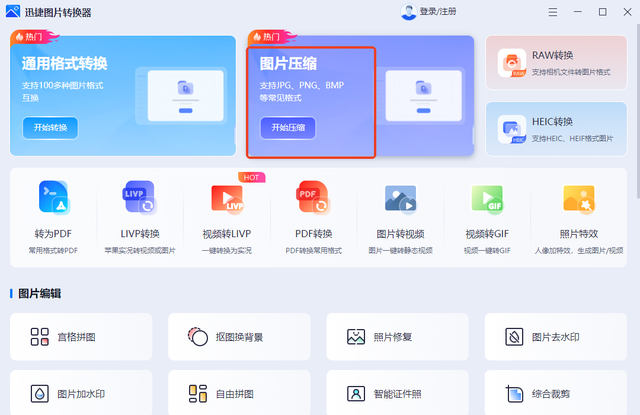Select the 图片转视频 label text
The image size is (640, 415).
click(x=400, y=234)
